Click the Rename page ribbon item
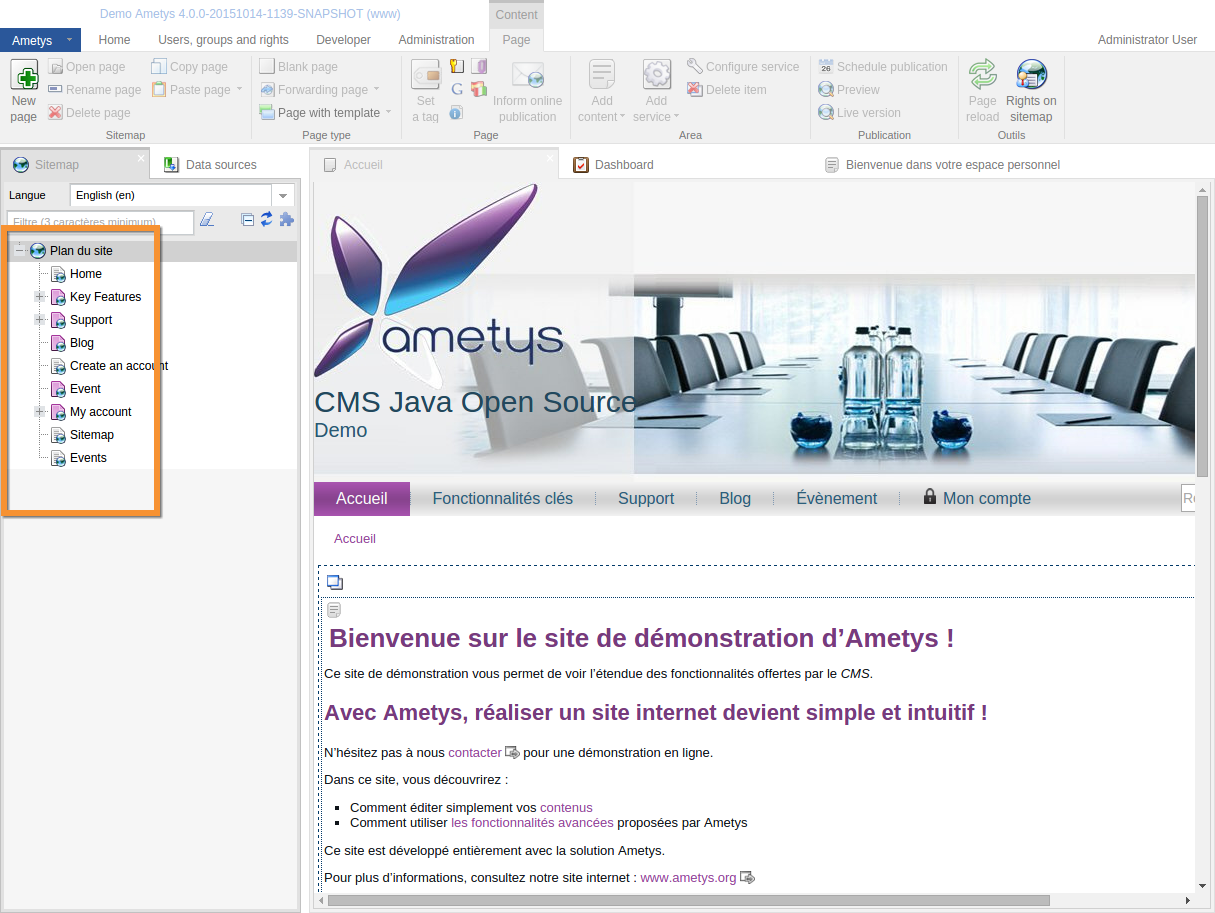The height and width of the screenshot is (913, 1215). click(95, 90)
